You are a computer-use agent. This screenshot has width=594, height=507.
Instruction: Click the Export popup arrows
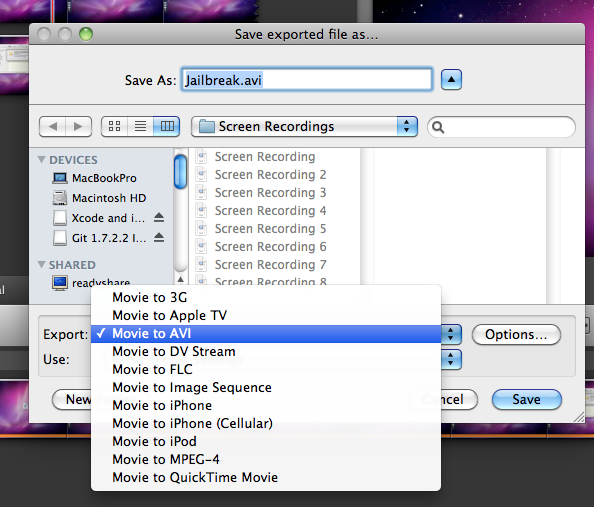tap(451, 334)
